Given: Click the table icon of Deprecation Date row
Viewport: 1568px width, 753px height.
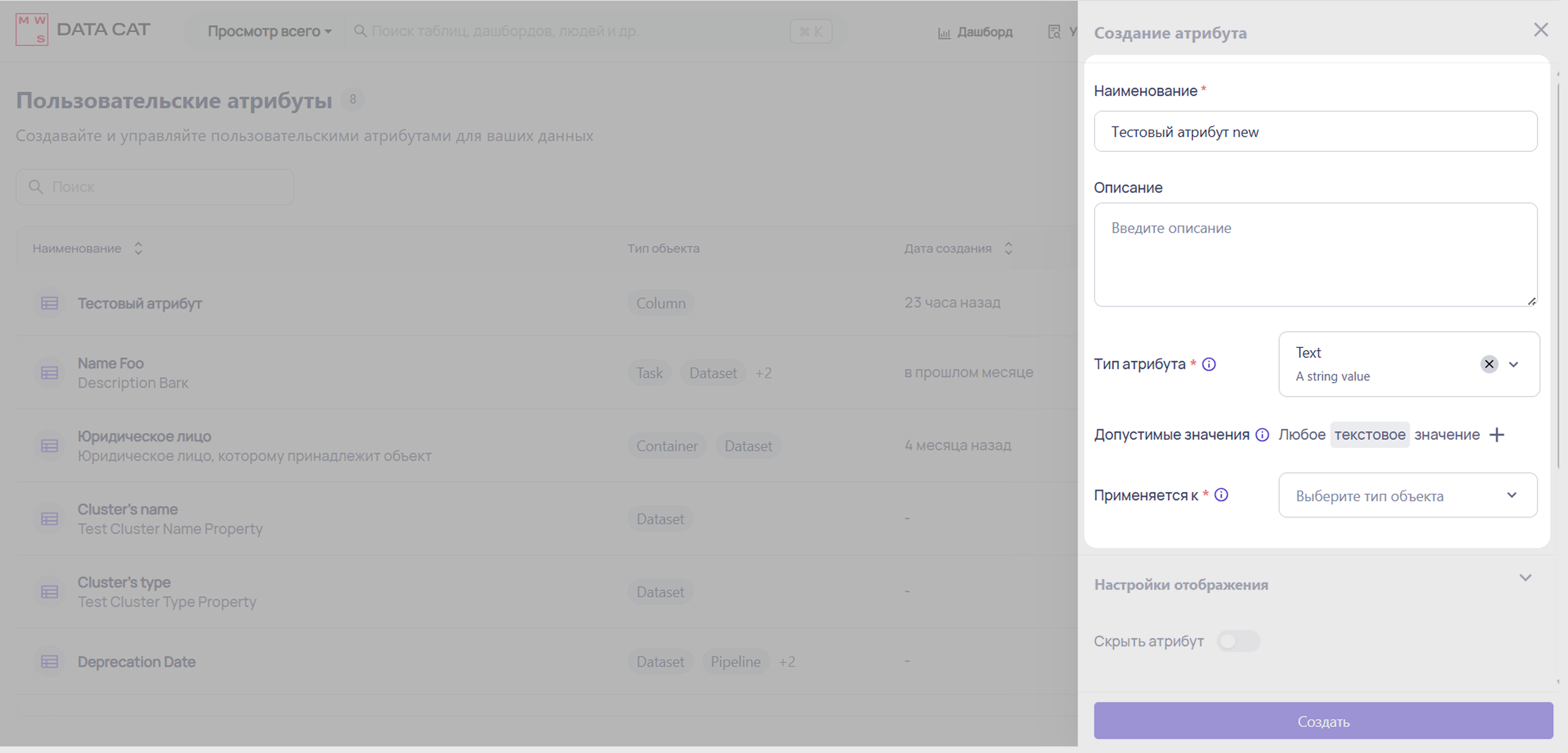Looking at the screenshot, I should point(49,662).
